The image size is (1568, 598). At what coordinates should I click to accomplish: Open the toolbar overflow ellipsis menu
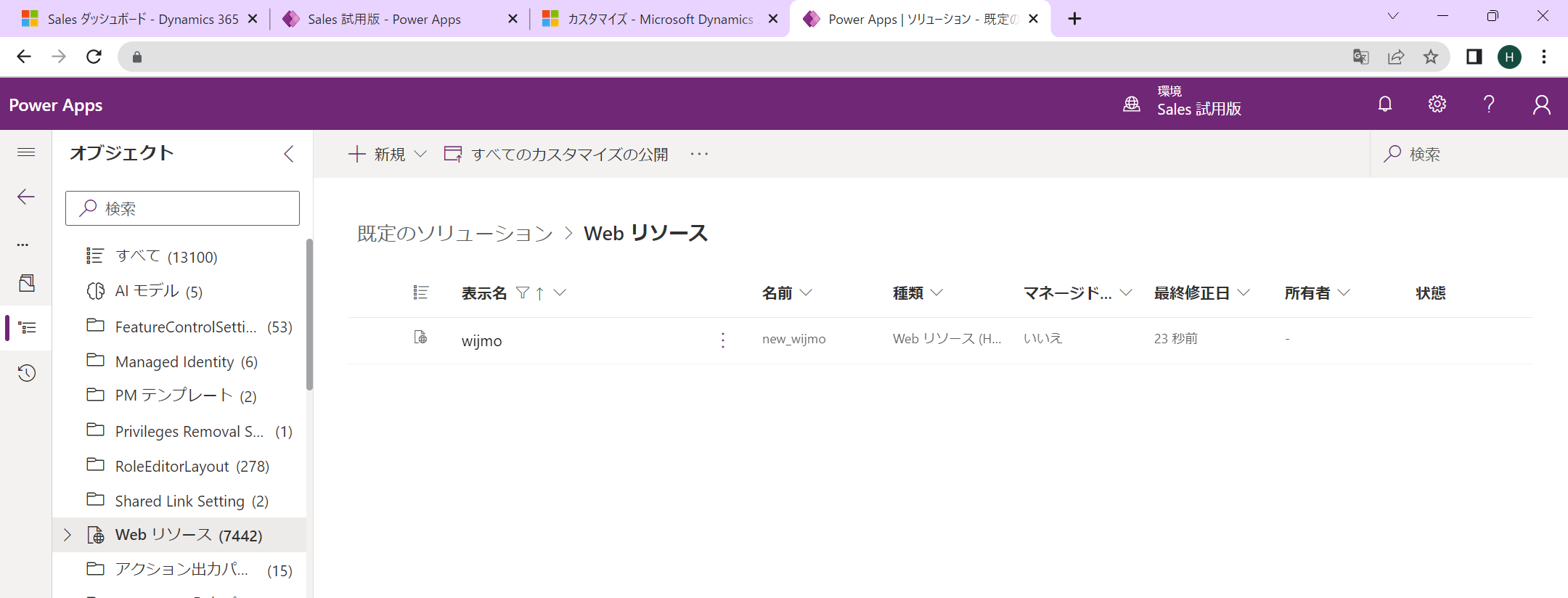699,154
